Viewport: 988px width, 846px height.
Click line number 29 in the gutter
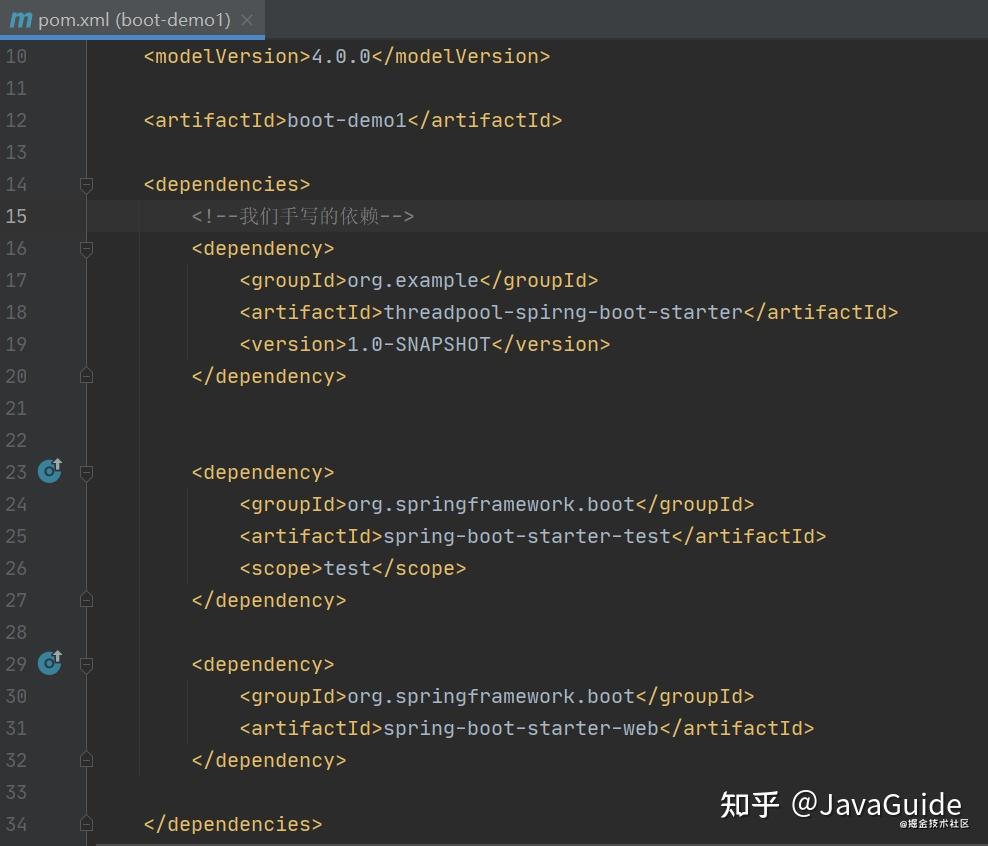coord(16,664)
